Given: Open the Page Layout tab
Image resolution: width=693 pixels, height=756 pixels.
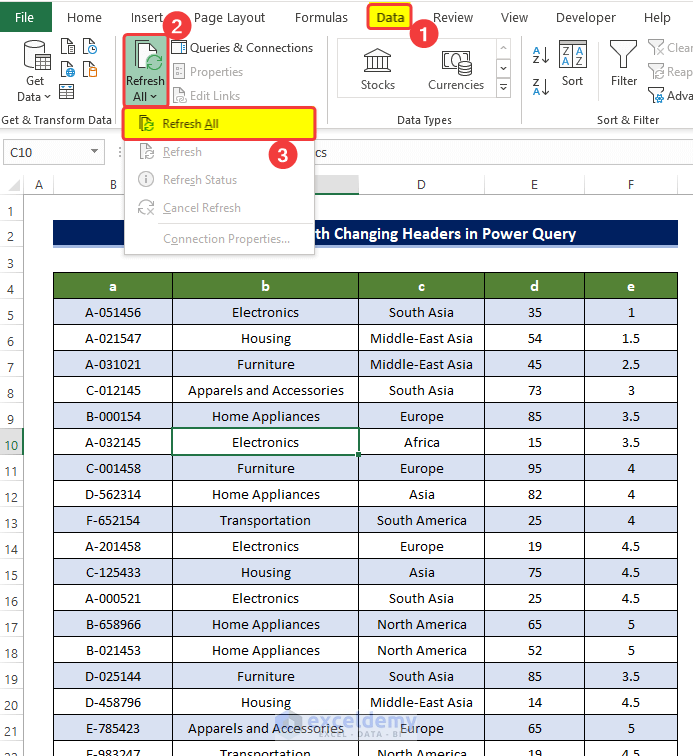Looking at the screenshot, I should coord(229,18).
